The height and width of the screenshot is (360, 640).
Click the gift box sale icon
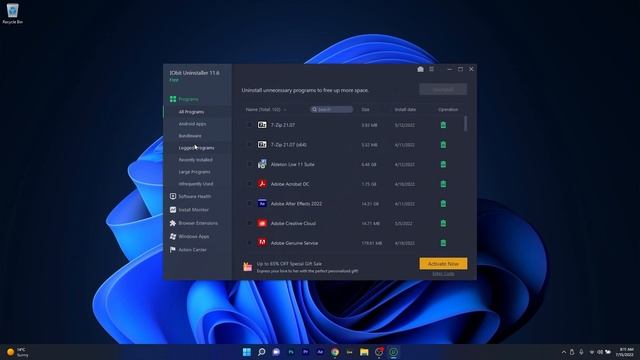pyautogui.click(x=247, y=266)
